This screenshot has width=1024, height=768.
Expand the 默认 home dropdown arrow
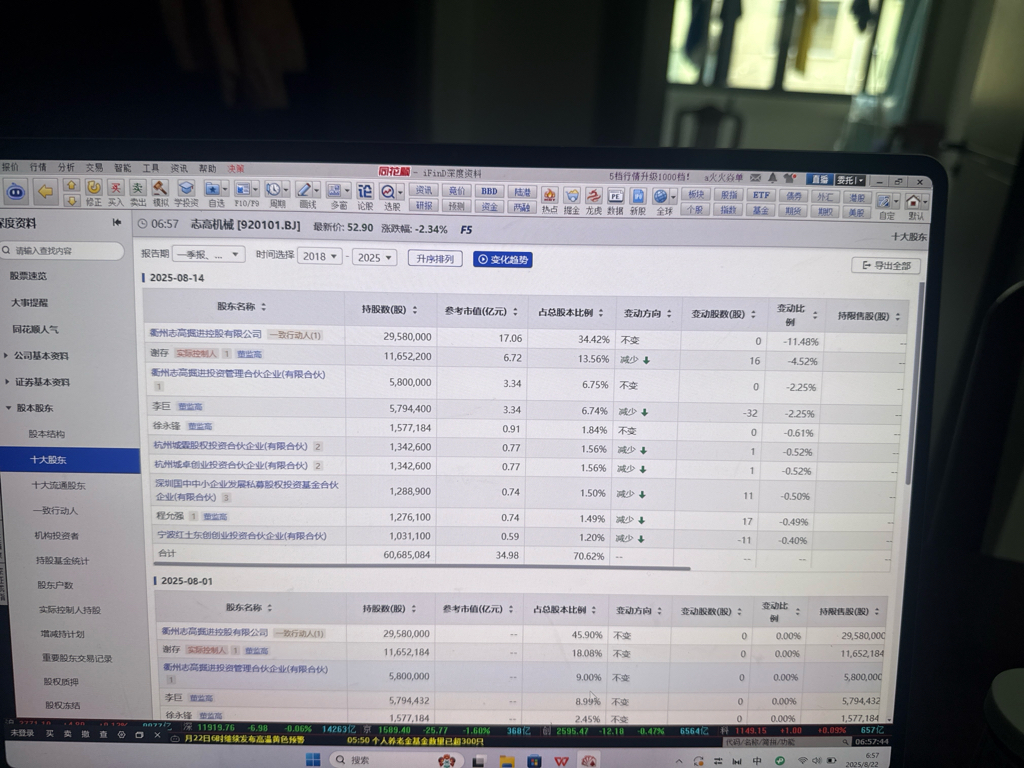click(925, 201)
